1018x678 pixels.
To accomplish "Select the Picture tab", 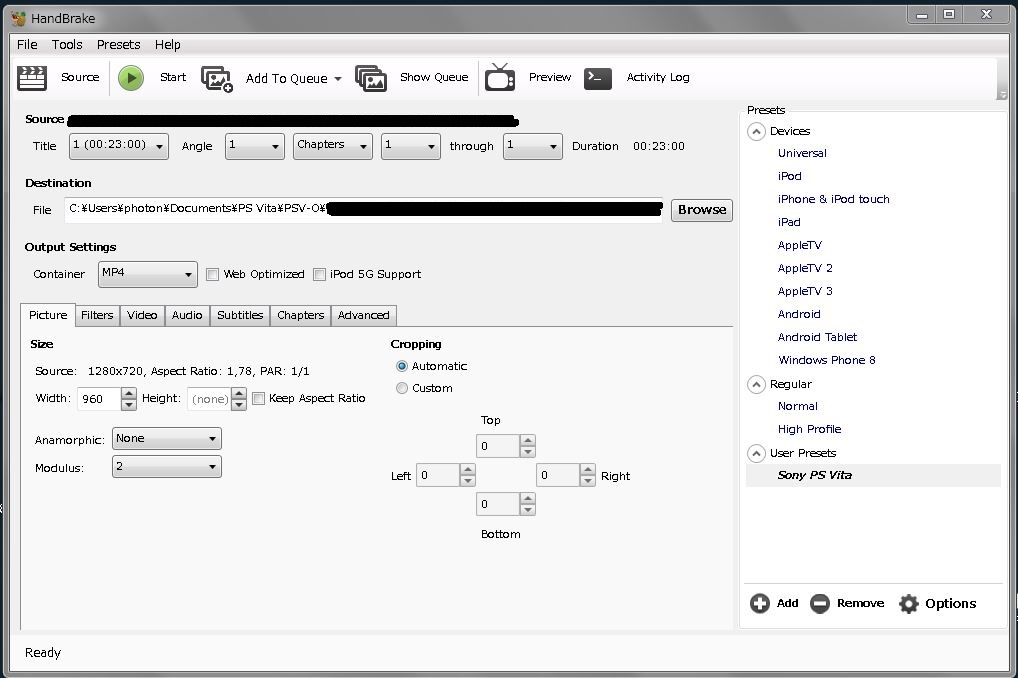I will coord(48,315).
